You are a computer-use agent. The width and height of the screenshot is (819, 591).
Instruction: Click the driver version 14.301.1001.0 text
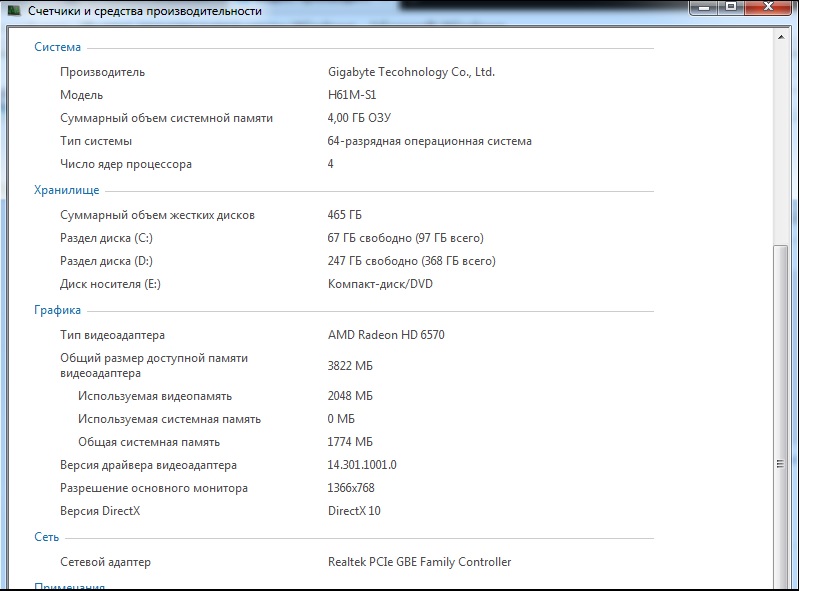[x=362, y=465]
